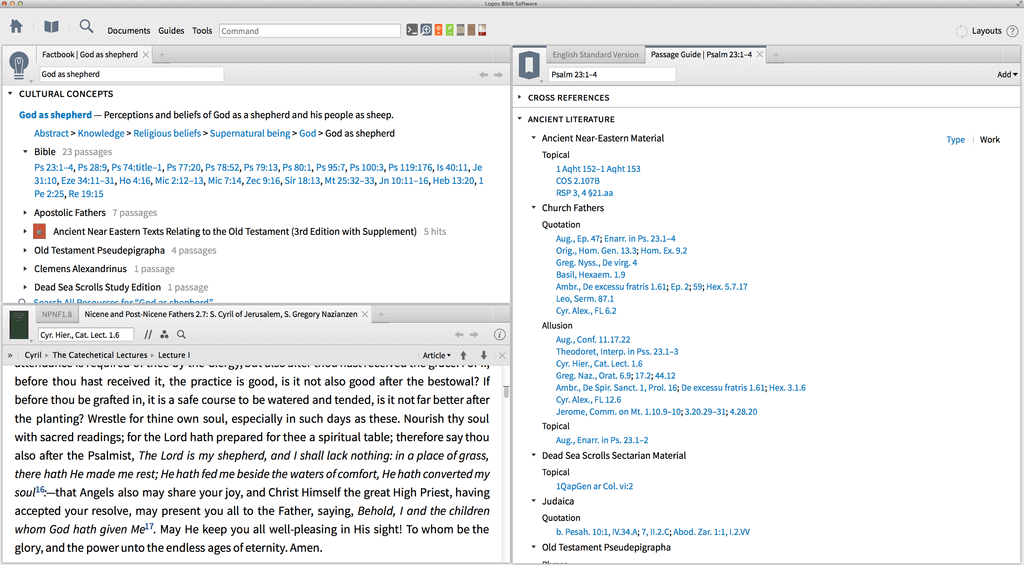The height and width of the screenshot is (565, 1024).
Task: Open Theodoret, Interp. in Pss. 23.1–3
Action: (x=617, y=351)
